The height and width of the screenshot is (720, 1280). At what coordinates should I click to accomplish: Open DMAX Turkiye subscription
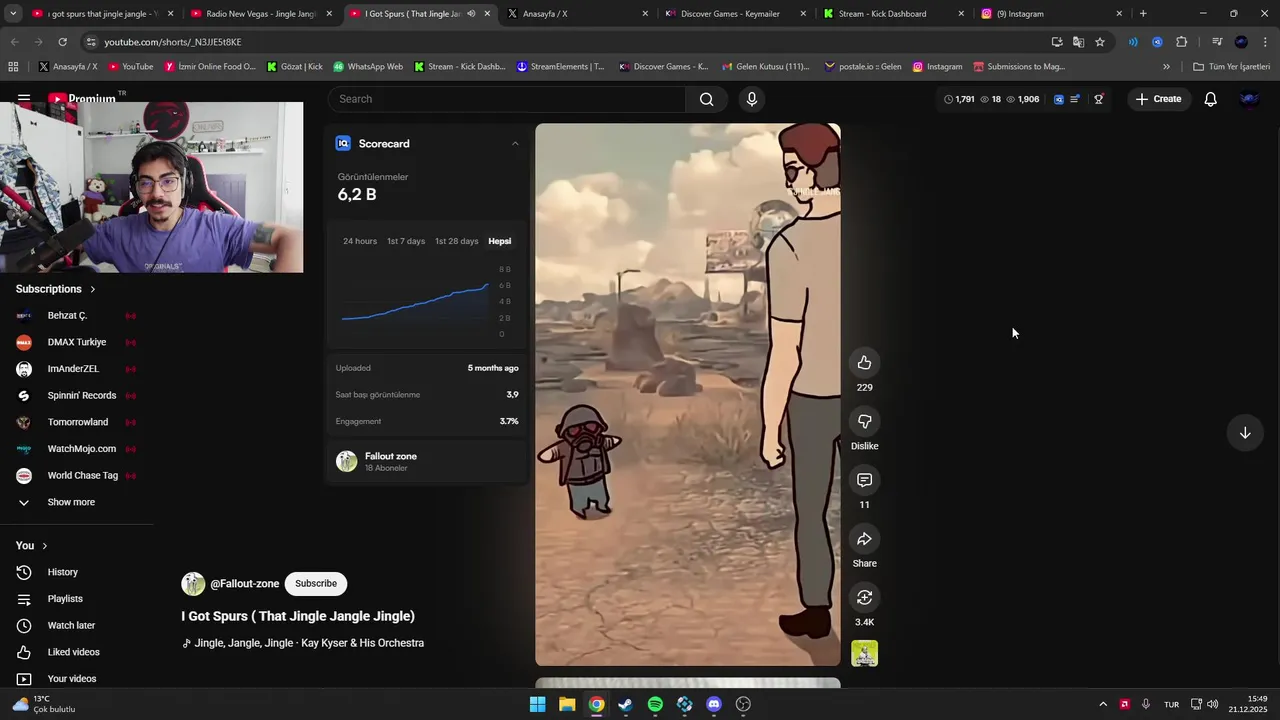click(x=76, y=342)
